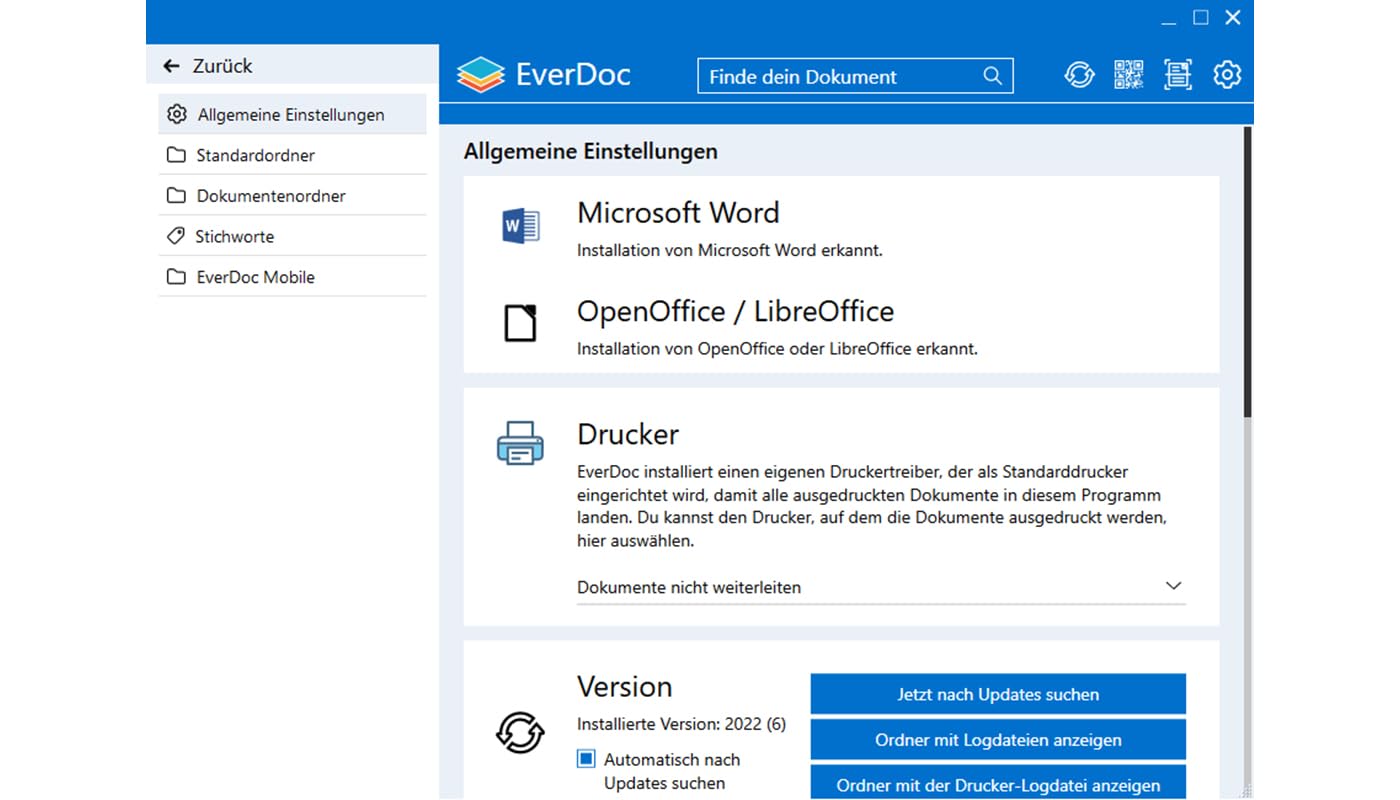Click the Drucker heading
The height and width of the screenshot is (800, 1400).
point(628,434)
